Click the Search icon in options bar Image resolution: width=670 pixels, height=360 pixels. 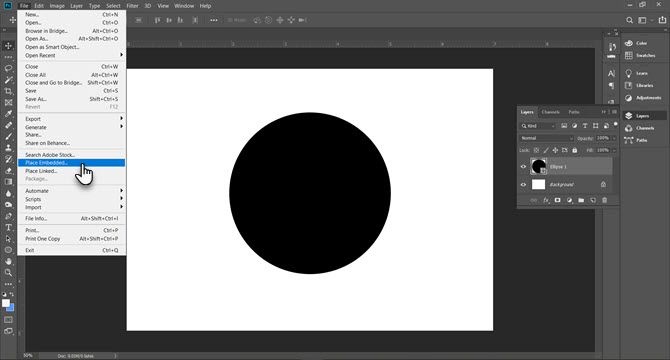point(629,20)
